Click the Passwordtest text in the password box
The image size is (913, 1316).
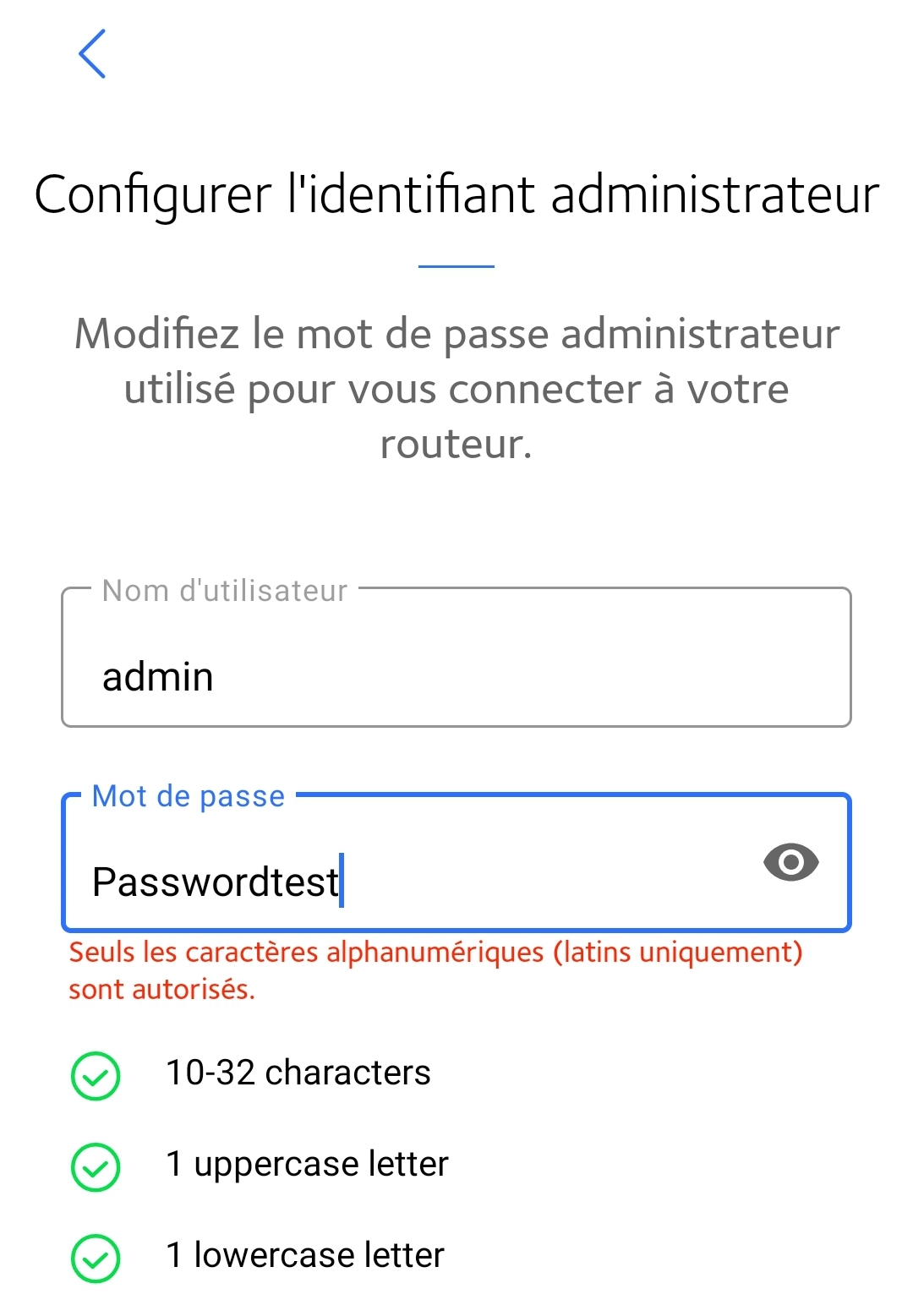coord(216,882)
